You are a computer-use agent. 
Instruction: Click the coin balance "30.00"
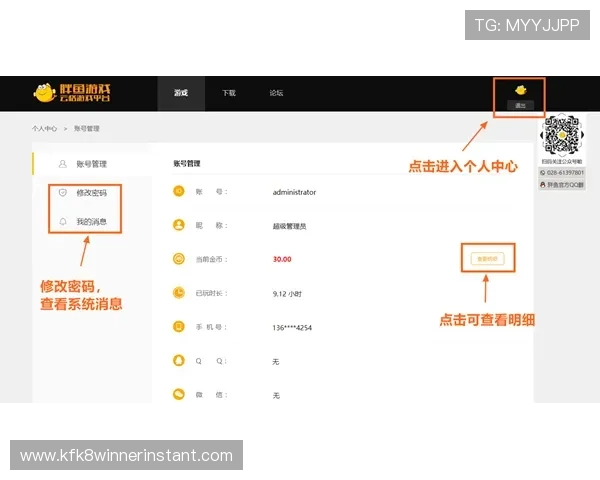click(x=282, y=259)
